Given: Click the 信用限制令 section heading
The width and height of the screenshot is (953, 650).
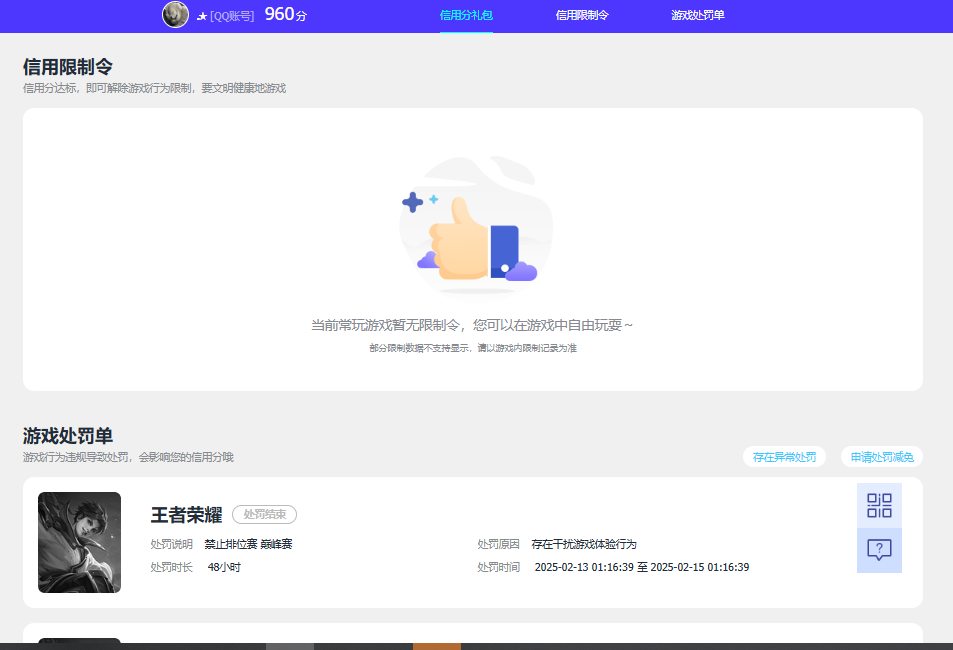Looking at the screenshot, I should coord(68,66).
